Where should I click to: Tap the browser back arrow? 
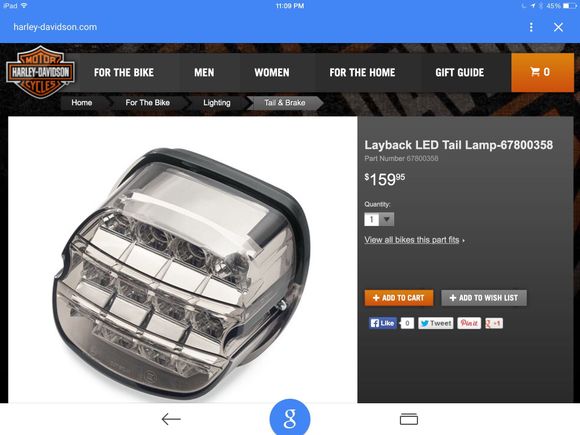(171, 419)
